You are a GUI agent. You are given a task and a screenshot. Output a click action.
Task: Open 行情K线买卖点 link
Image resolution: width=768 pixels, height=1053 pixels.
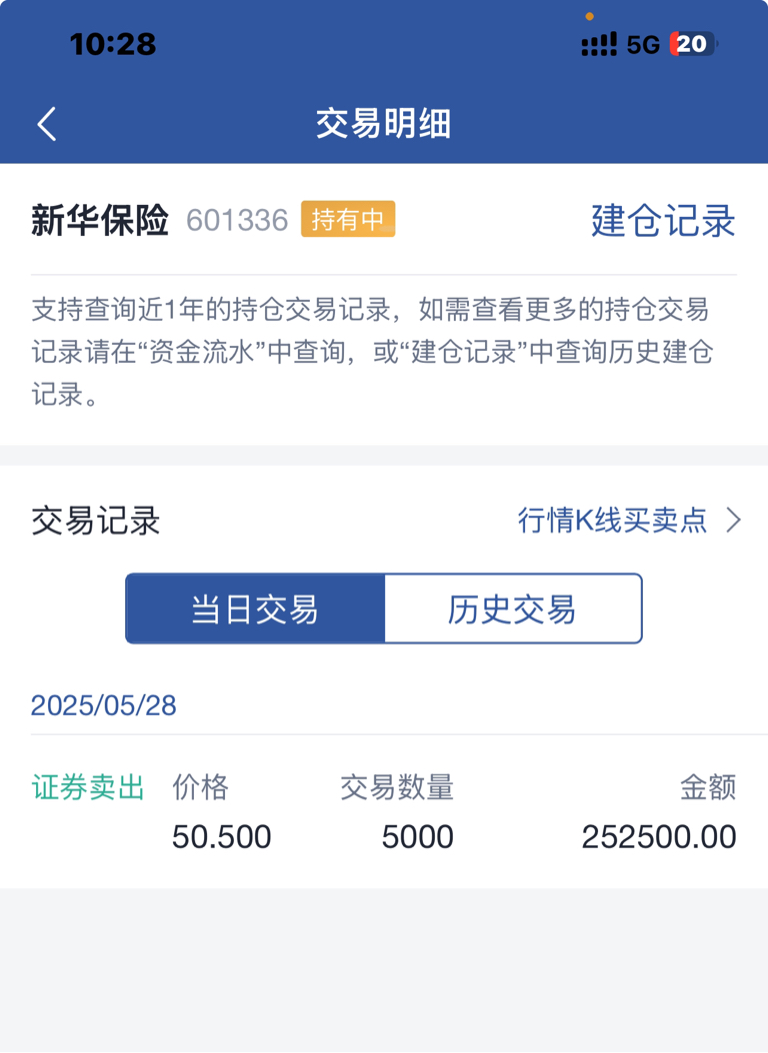point(612,520)
